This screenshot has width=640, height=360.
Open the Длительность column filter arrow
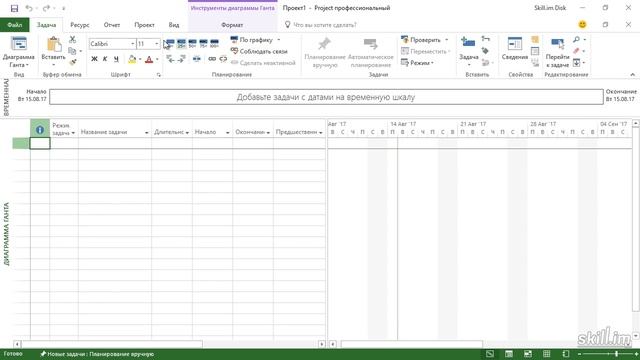coord(187,133)
